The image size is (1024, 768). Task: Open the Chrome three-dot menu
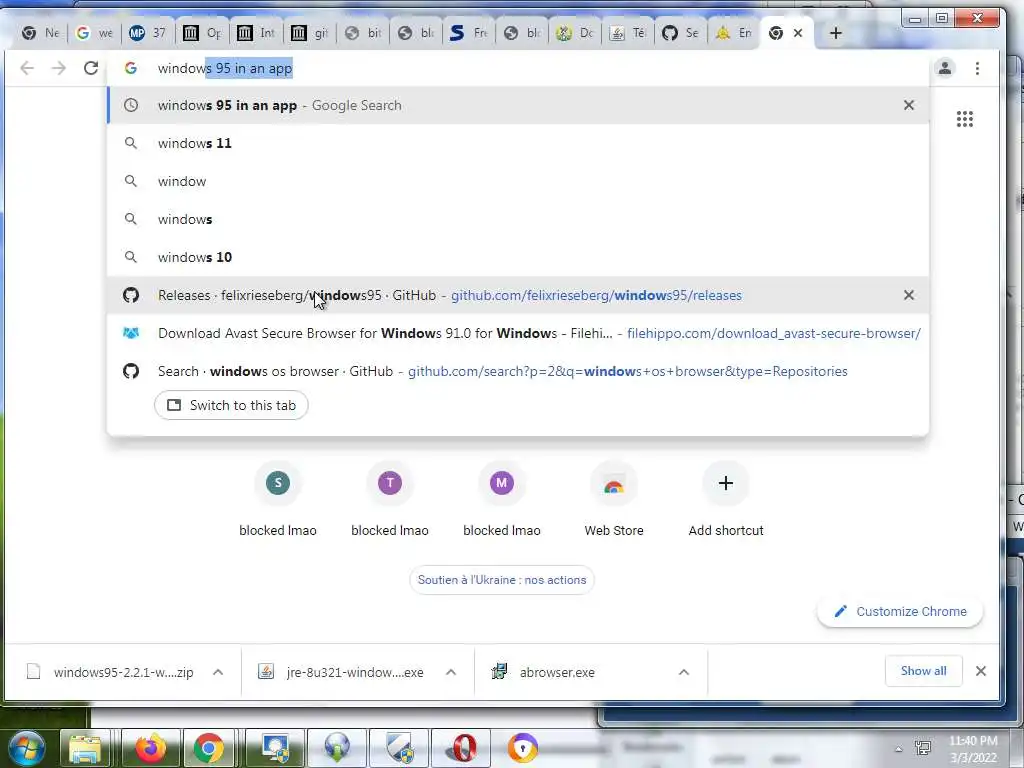pos(977,68)
